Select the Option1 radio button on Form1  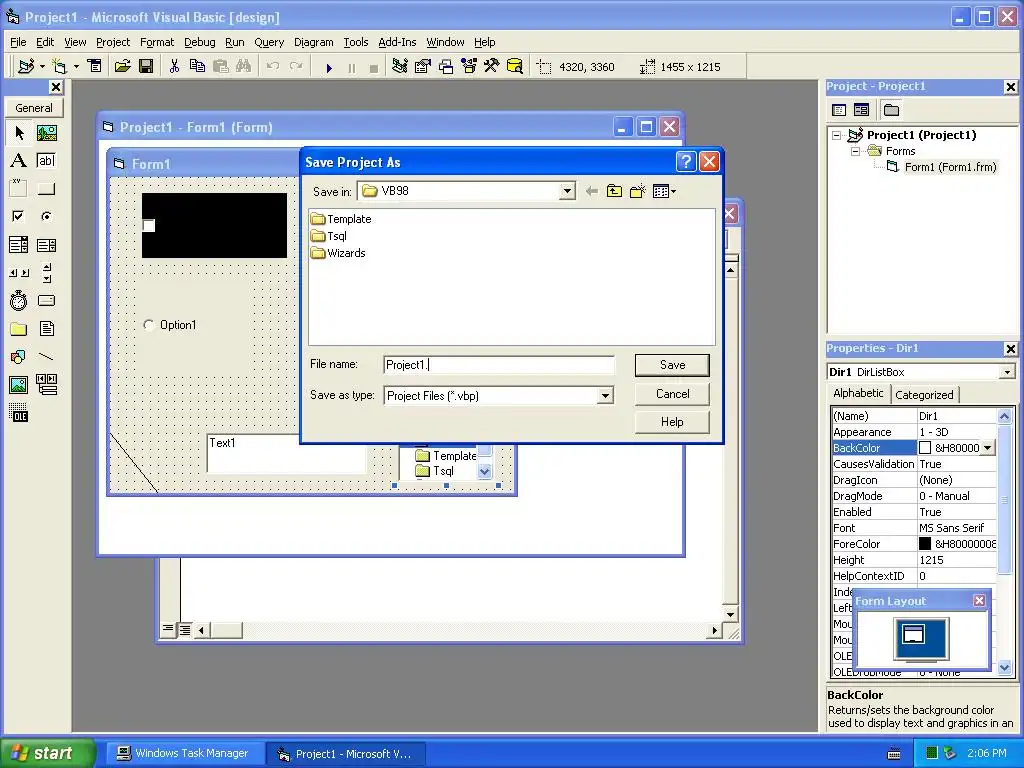pos(149,325)
